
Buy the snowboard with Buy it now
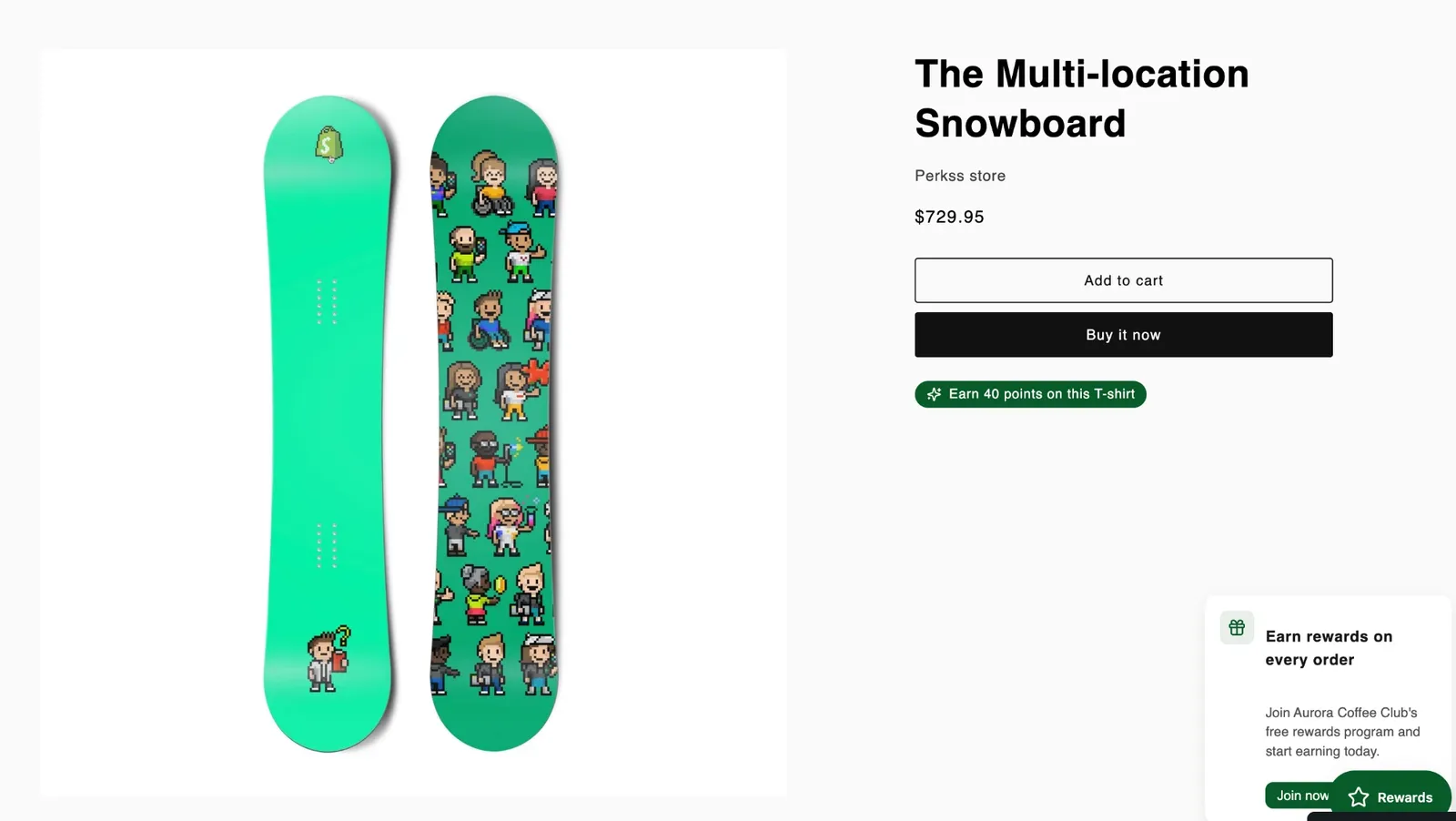coord(1123,335)
